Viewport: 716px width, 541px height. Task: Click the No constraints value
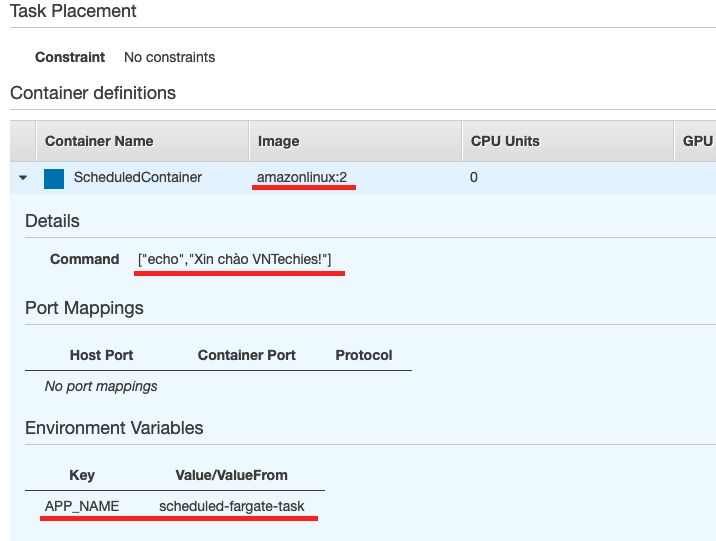(x=169, y=57)
